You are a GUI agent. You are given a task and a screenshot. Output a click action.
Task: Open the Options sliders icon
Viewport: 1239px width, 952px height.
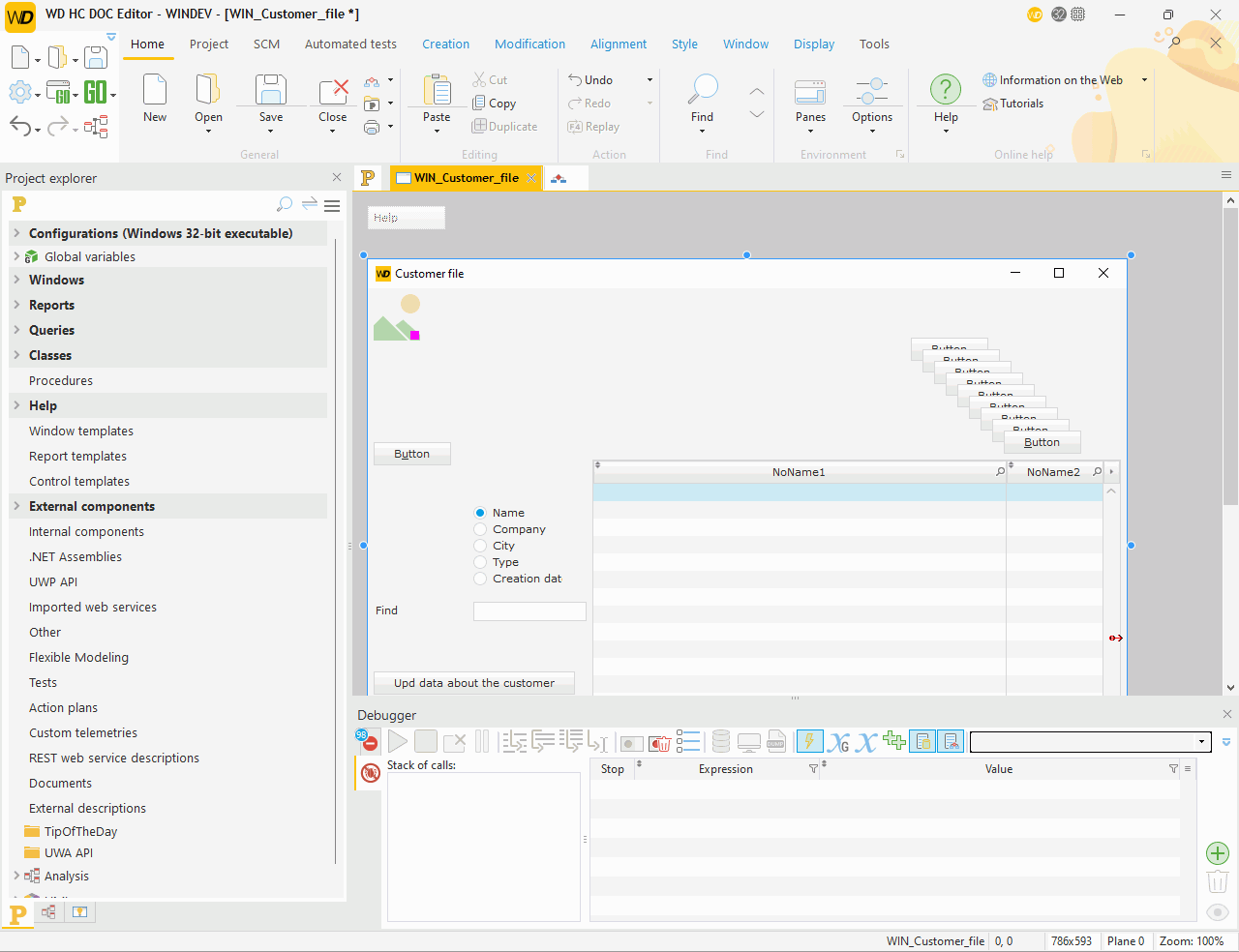tap(872, 91)
